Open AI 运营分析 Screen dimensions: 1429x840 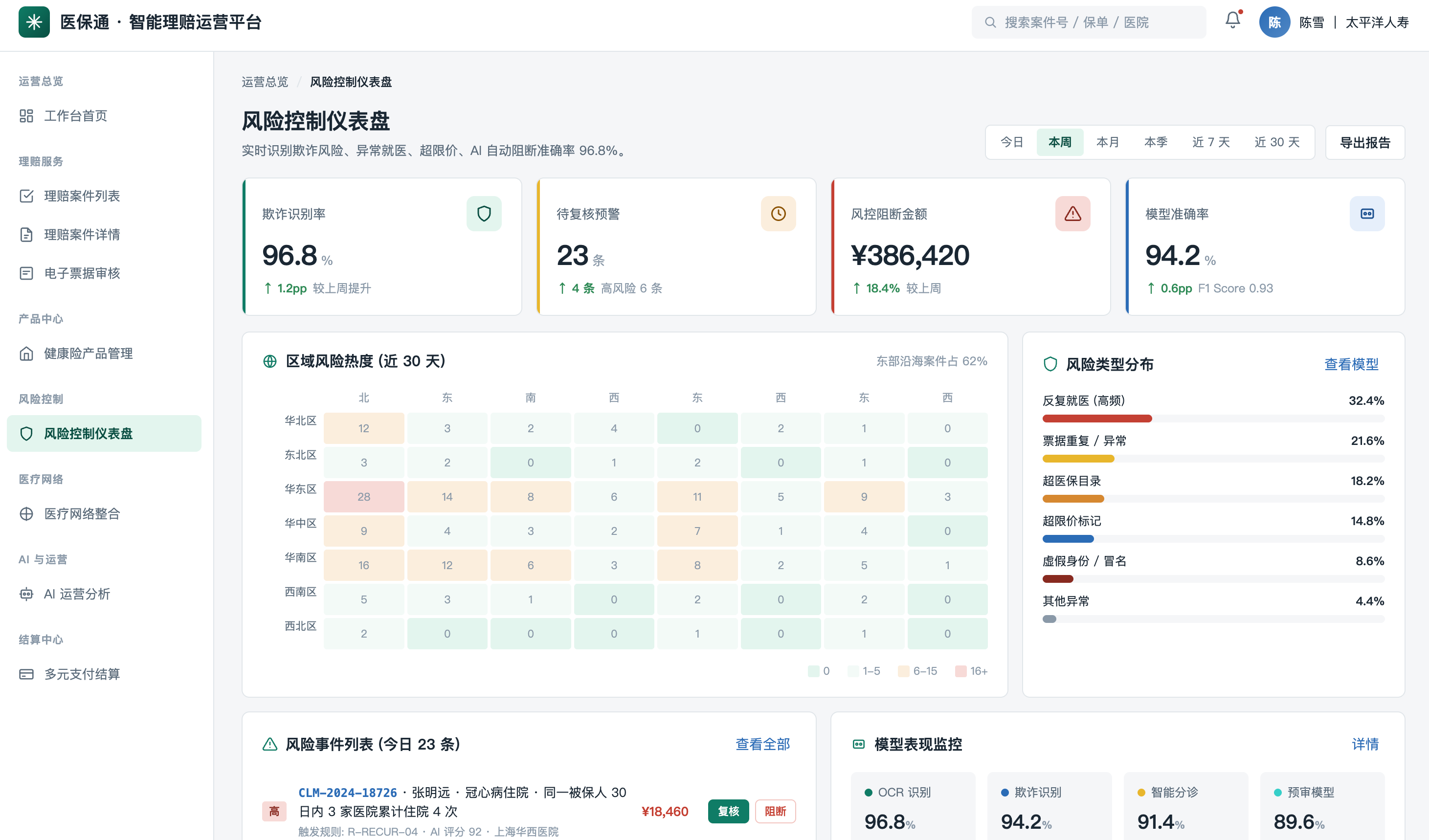coord(104,594)
